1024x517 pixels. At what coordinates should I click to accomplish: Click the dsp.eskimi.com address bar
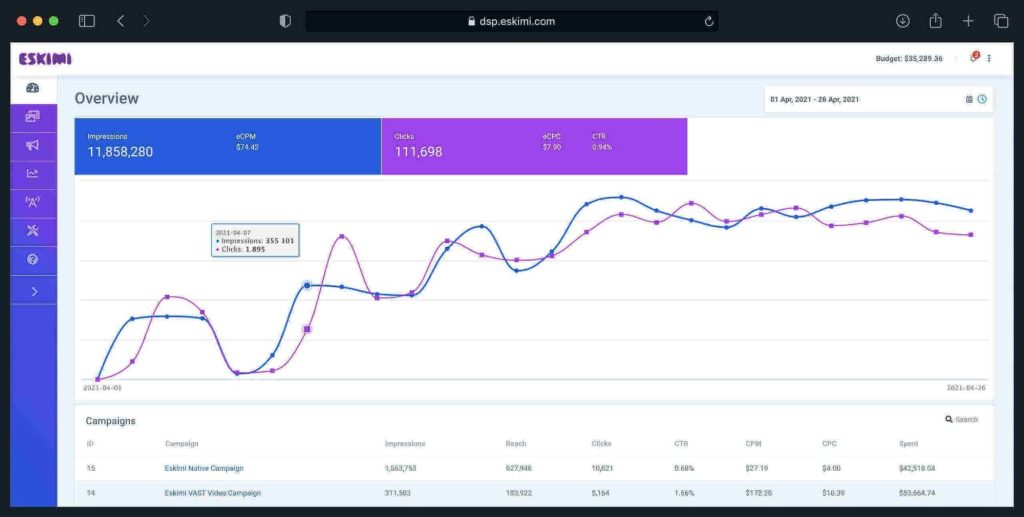click(511, 21)
